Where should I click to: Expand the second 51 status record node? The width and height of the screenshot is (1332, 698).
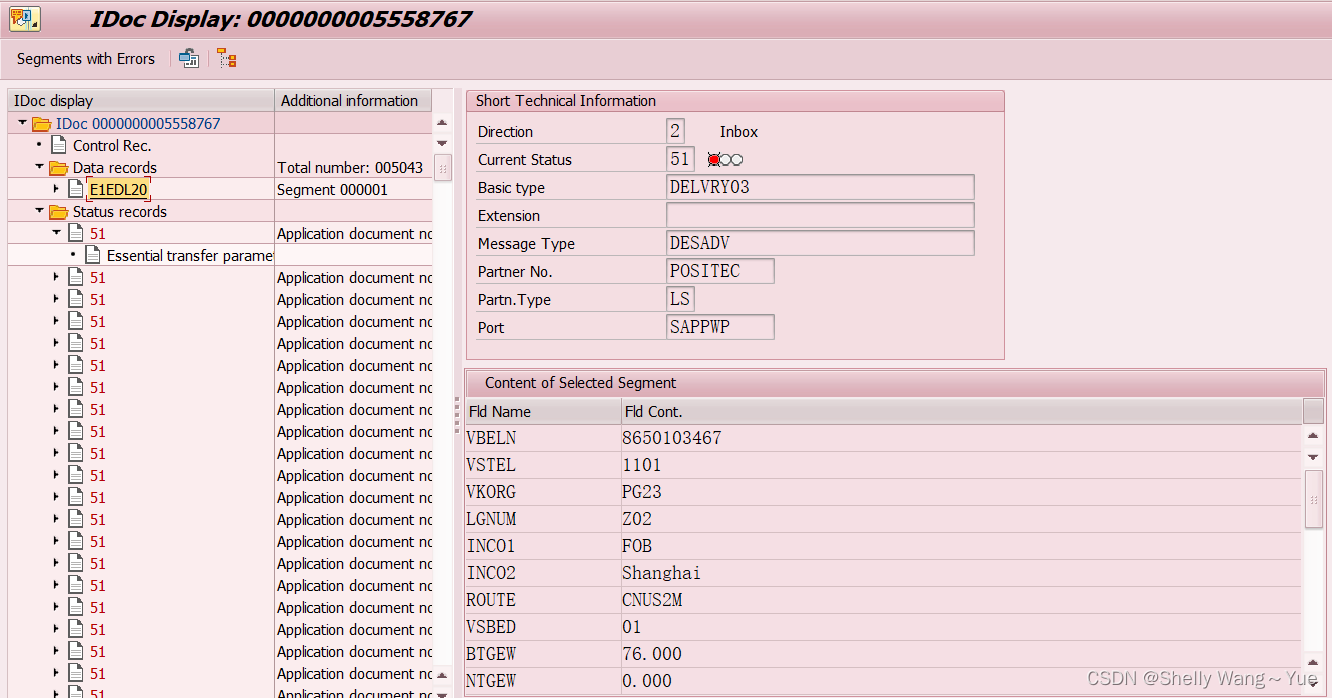pos(57,277)
